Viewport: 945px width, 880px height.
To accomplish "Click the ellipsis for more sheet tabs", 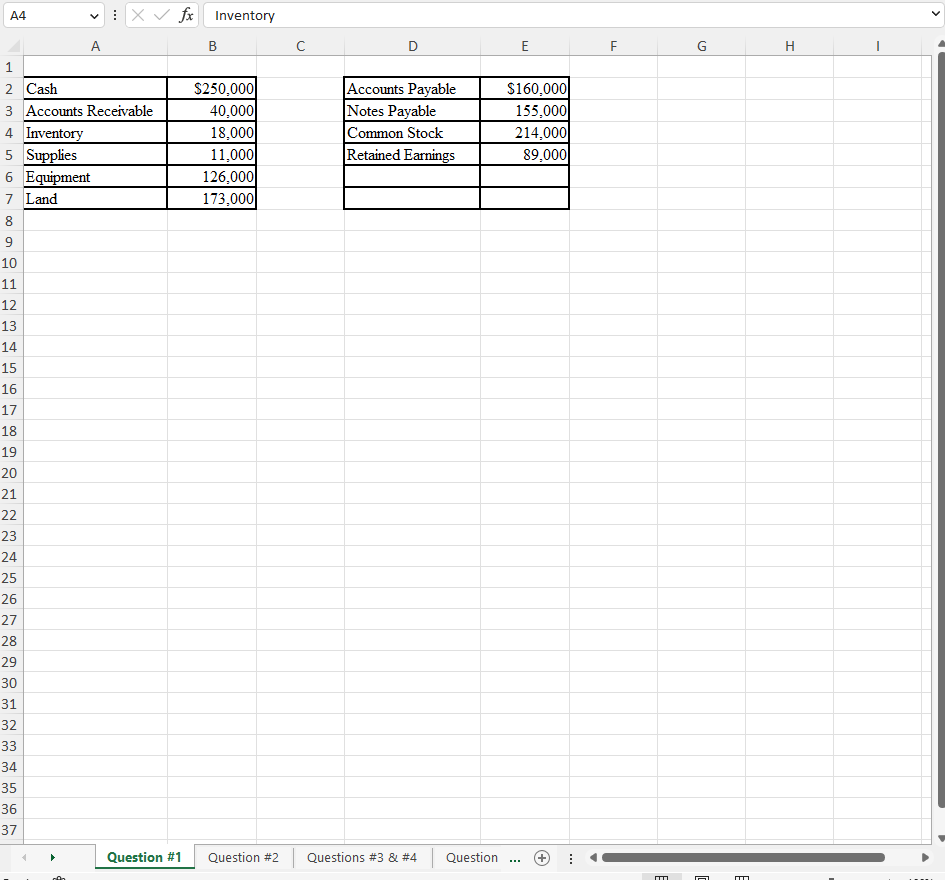I will [515, 858].
